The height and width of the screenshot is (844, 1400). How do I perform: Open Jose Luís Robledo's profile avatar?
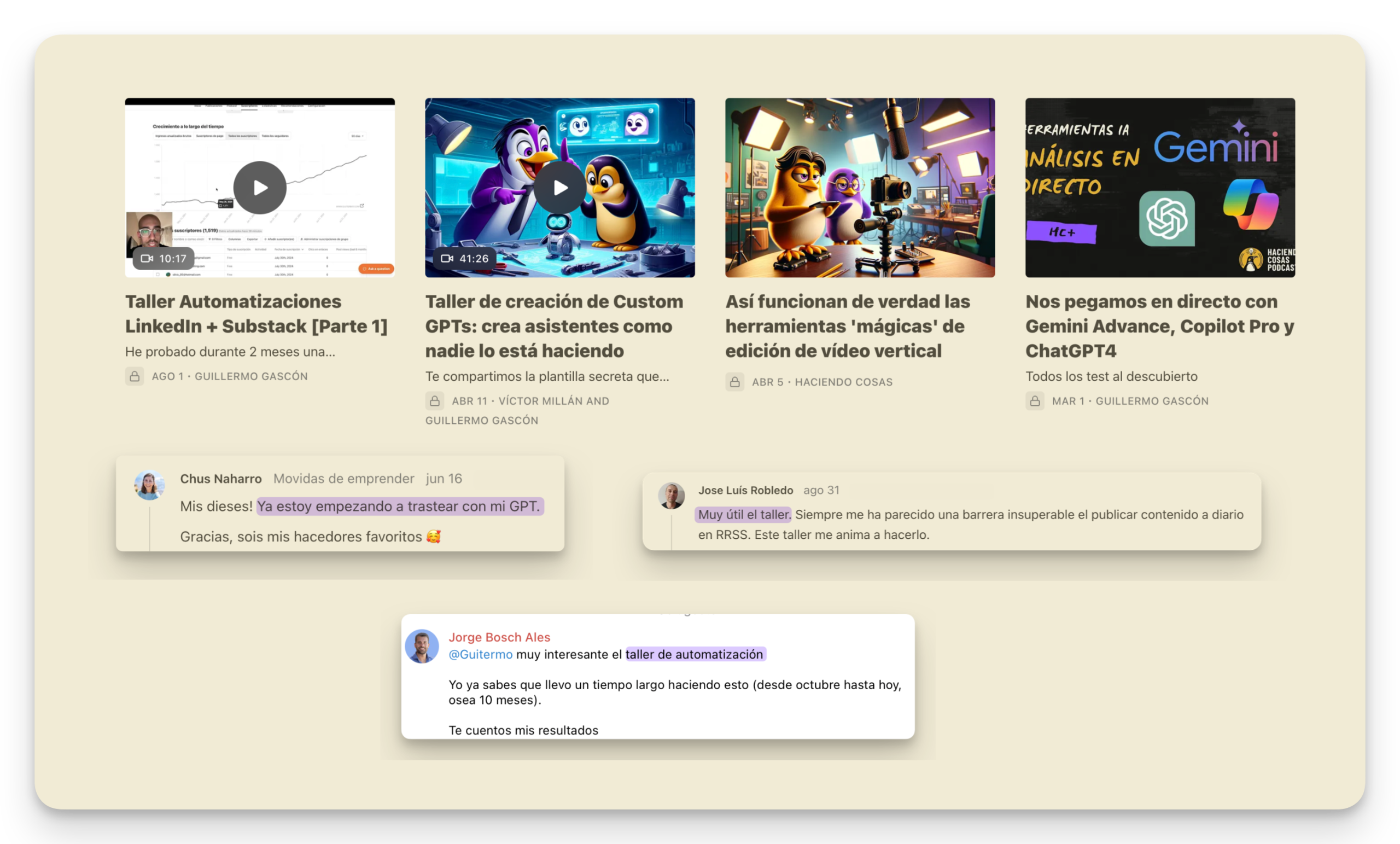coord(671,496)
